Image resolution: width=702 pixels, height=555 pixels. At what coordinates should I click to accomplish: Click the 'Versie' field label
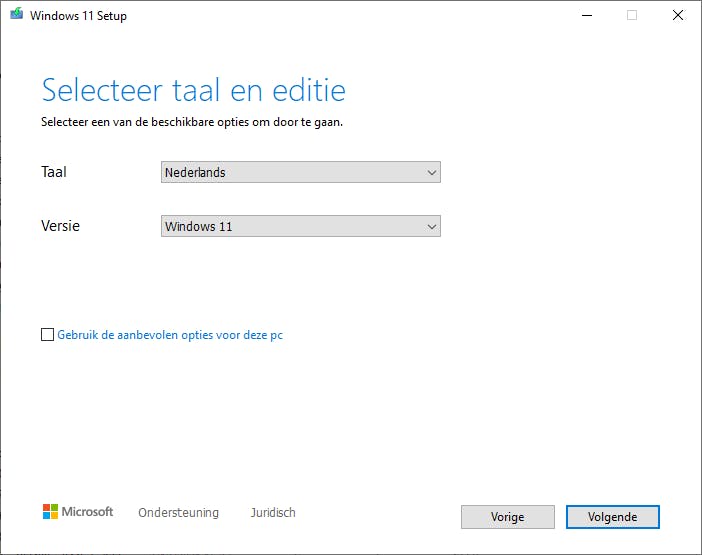pyautogui.click(x=60, y=226)
